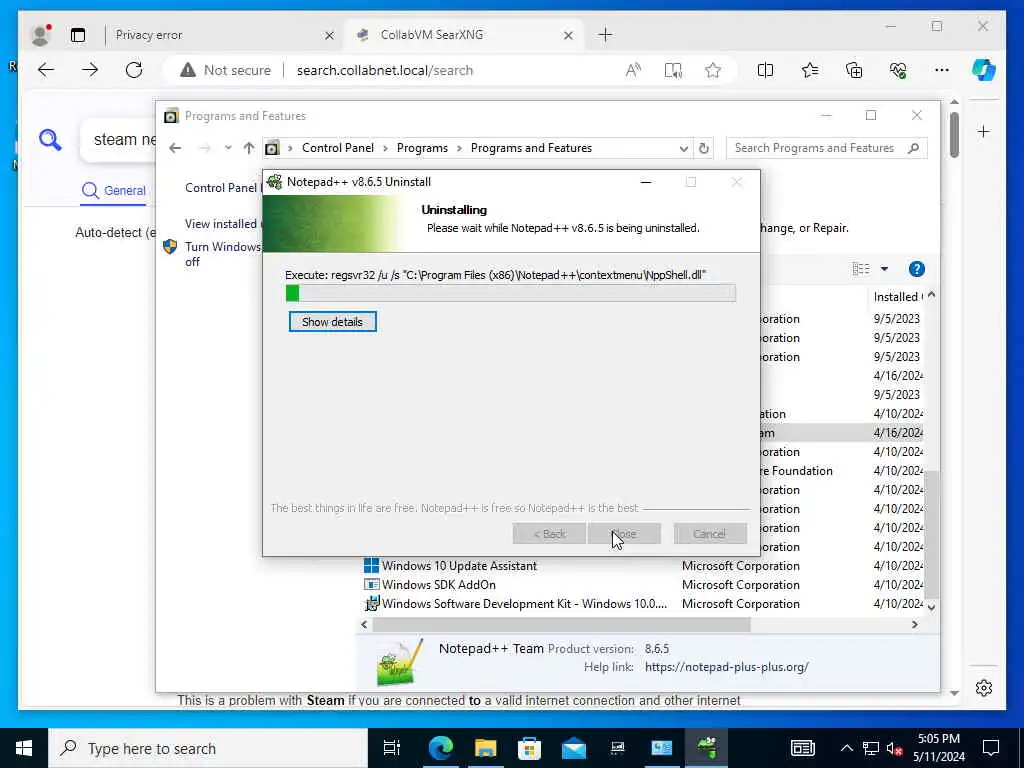The height and width of the screenshot is (768, 1024).
Task: Open File Explorer from taskbar
Action: pos(485,748)
